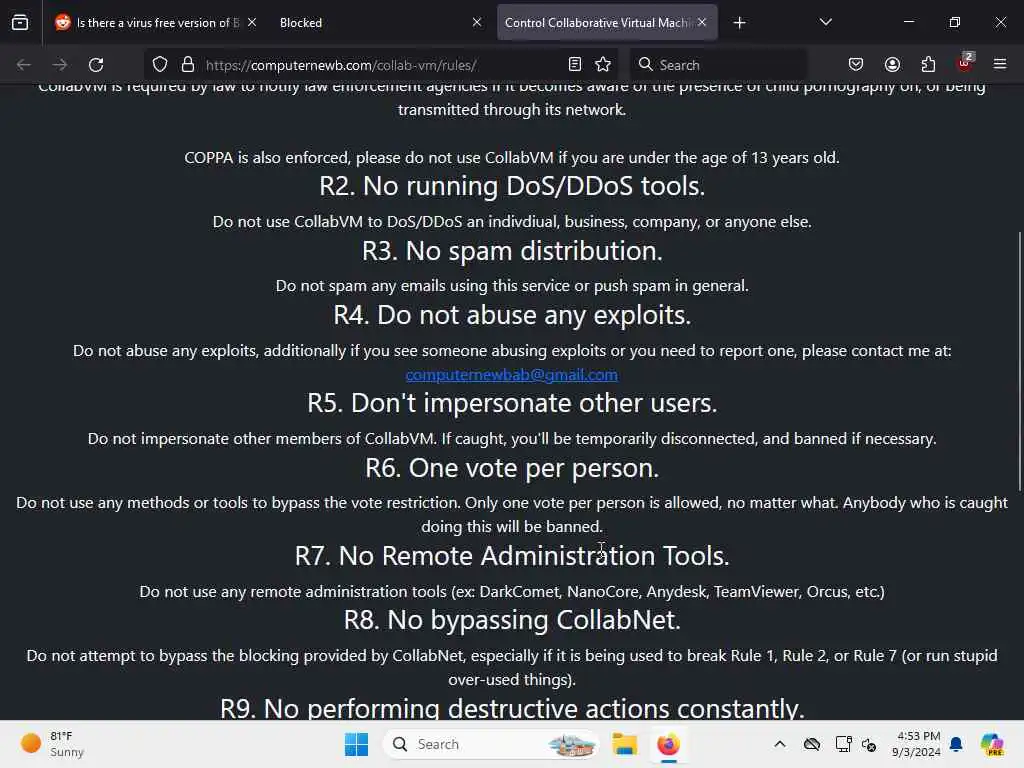This screenshot has height=768, width=1024.
Task: Launch the Copilot preview taskbar icon
Action: pos(992,744)
